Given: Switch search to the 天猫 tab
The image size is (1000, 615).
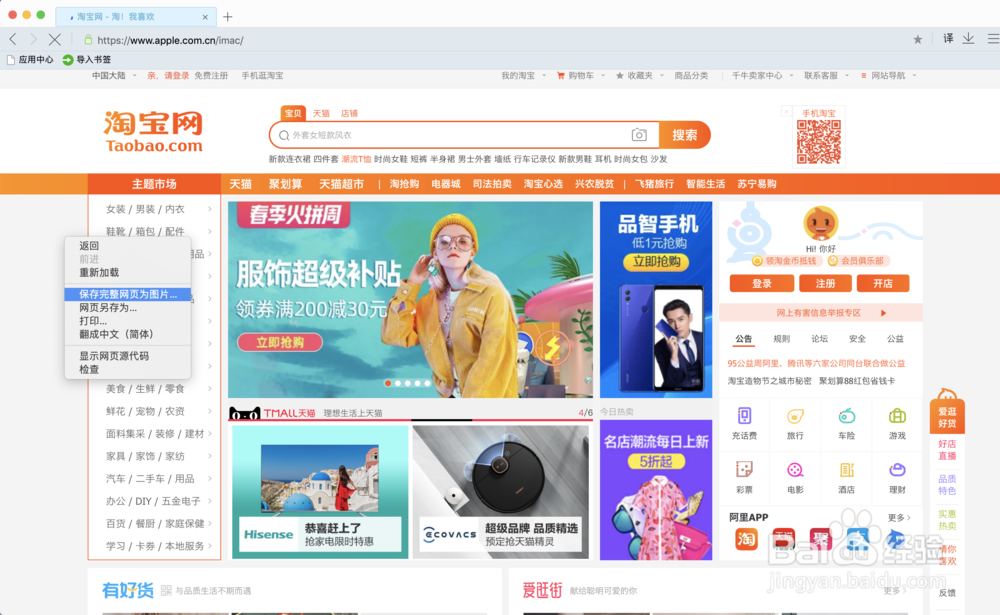Looking at the screenshot, I should 321,114.
